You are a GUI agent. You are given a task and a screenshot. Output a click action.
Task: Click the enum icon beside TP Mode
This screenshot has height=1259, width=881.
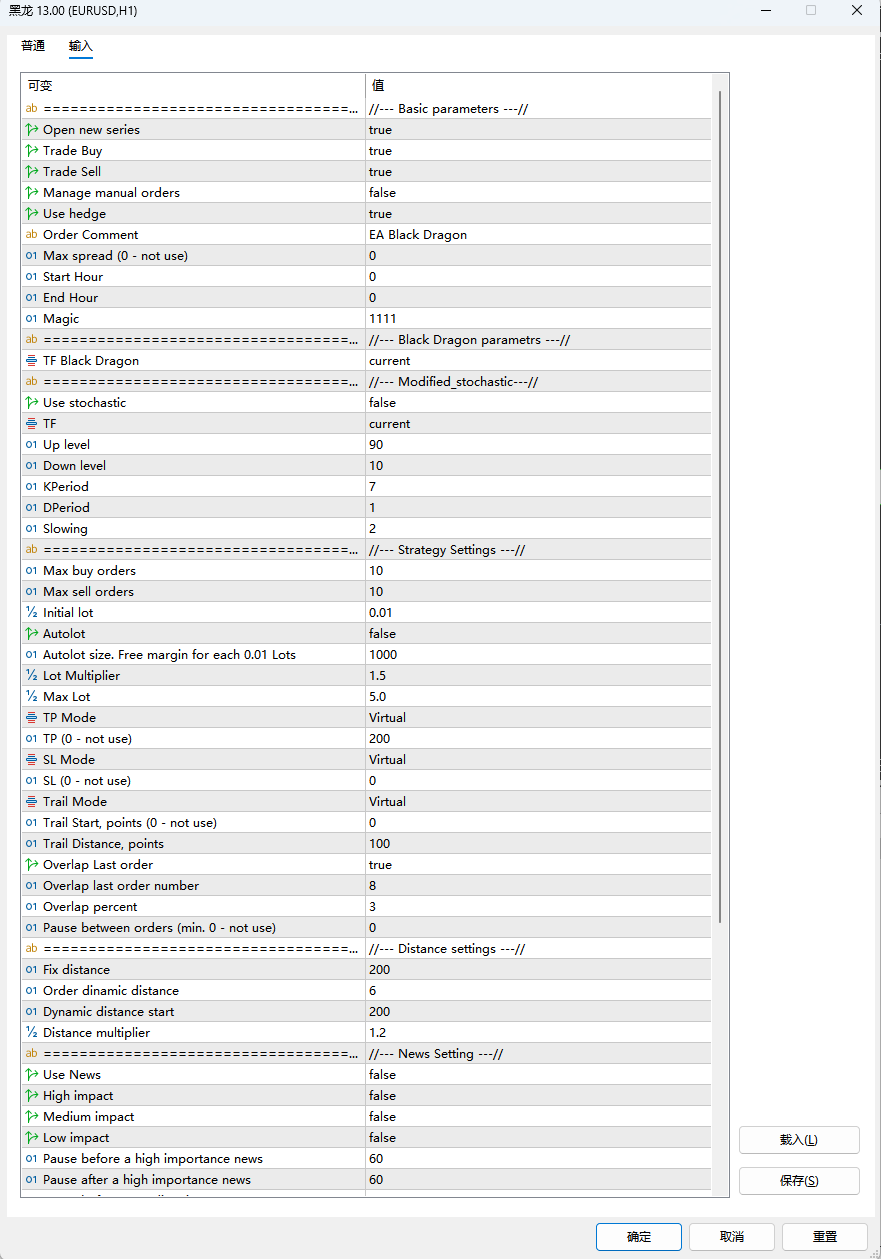(31, 718)
